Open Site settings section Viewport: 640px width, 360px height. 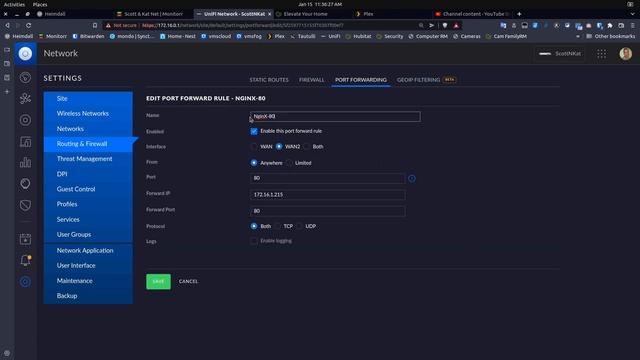88,98
